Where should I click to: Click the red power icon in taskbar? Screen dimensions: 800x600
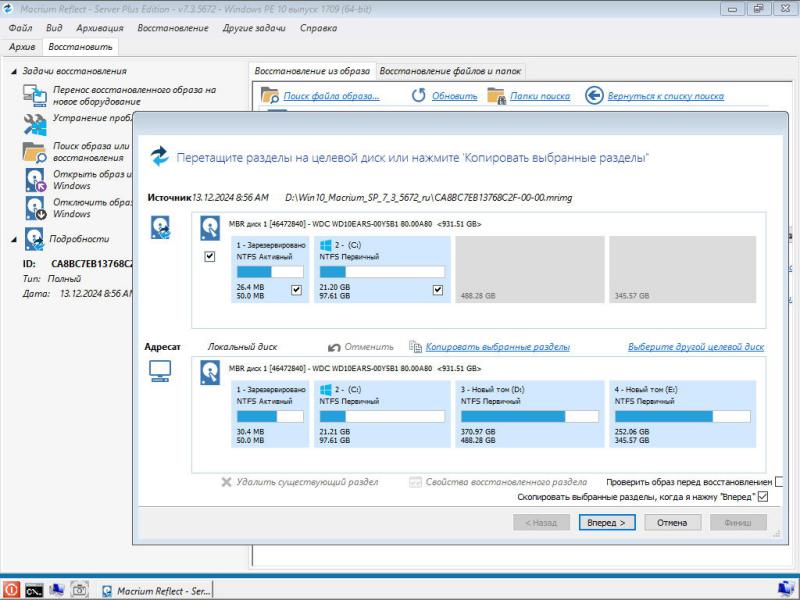click(10, 590)
